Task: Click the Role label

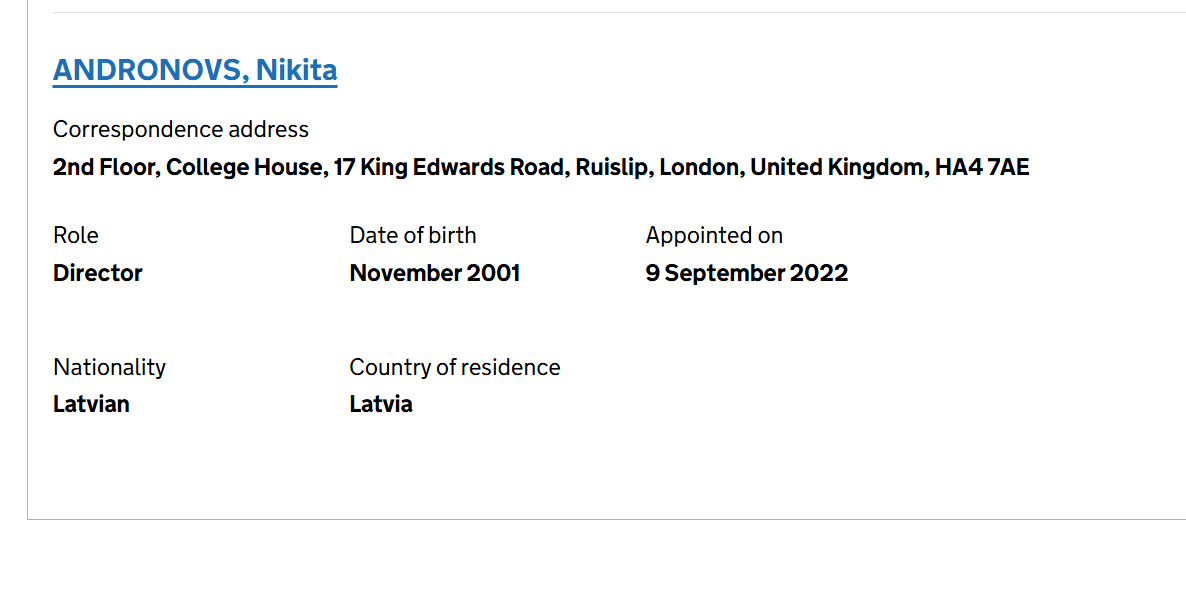Action: coord(76,235)
